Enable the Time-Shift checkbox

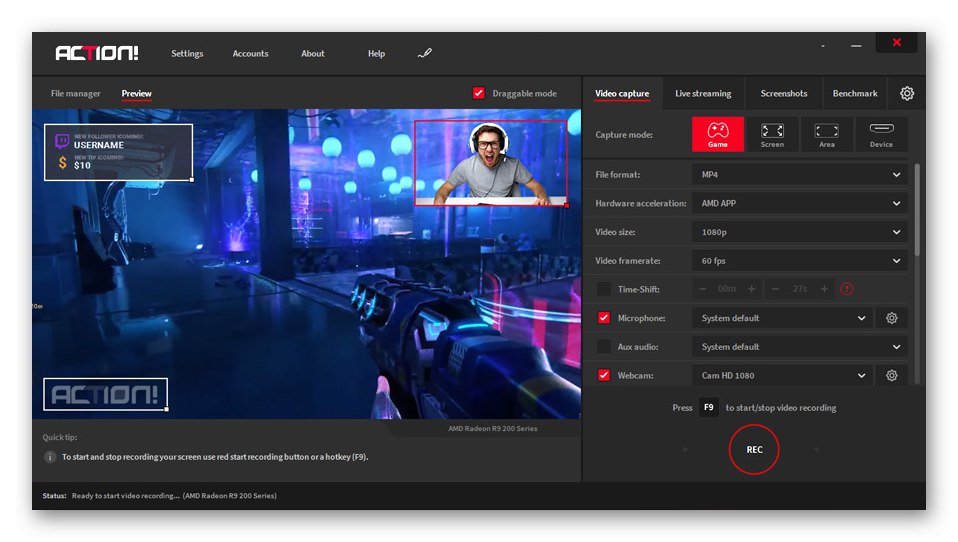(x=604, y=289)
